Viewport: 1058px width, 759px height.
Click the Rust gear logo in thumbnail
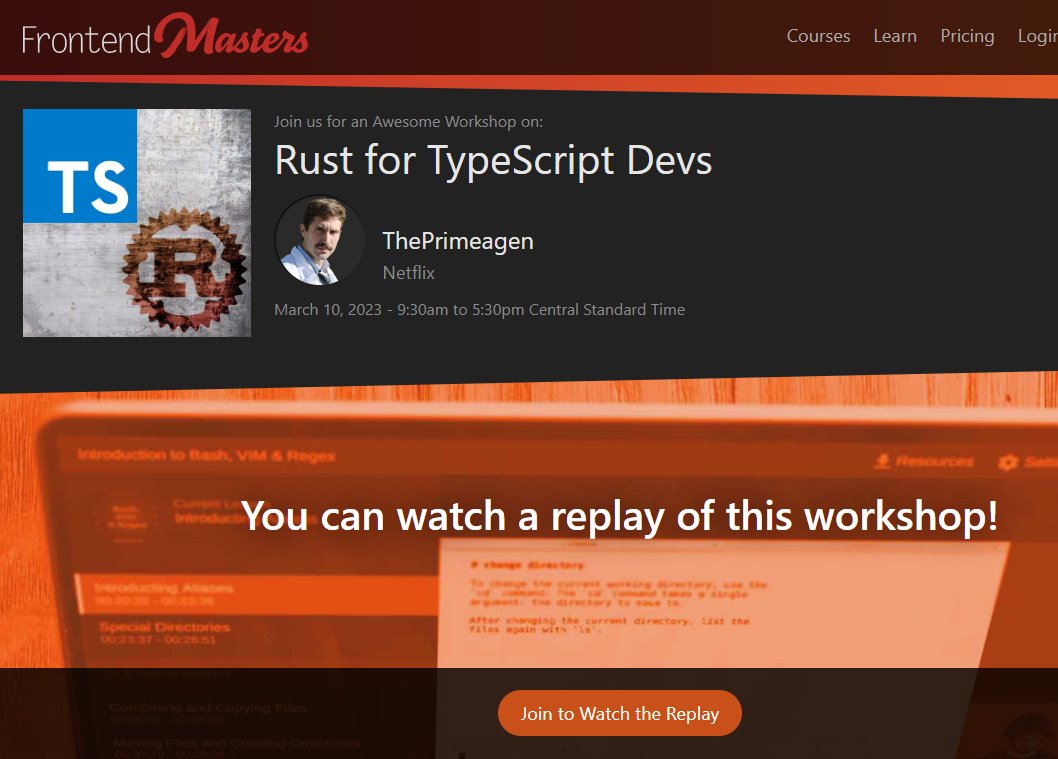pos(185,270)
